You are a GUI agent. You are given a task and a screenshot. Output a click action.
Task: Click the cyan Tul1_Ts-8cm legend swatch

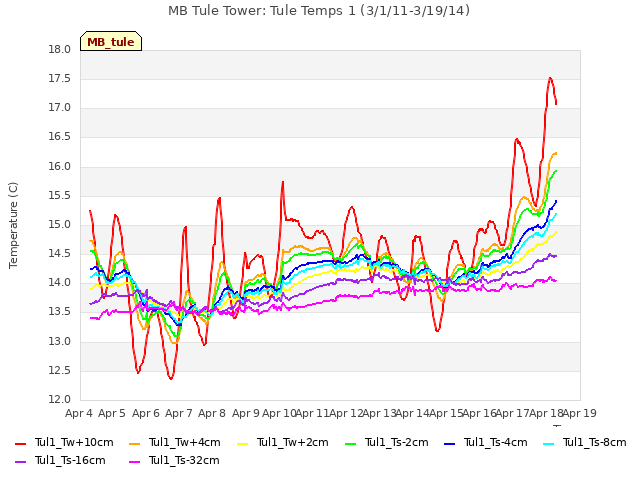point(549,443)
